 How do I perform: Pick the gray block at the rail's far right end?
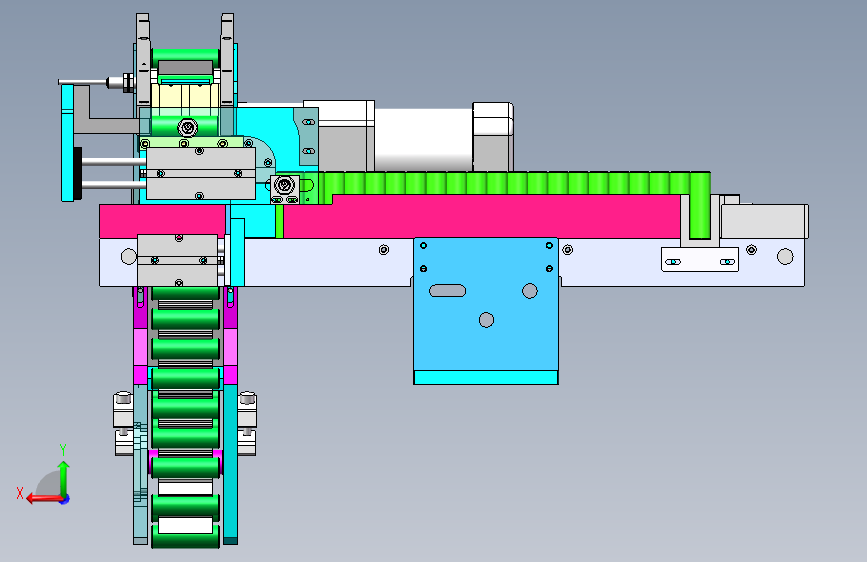tap(764, 221)
